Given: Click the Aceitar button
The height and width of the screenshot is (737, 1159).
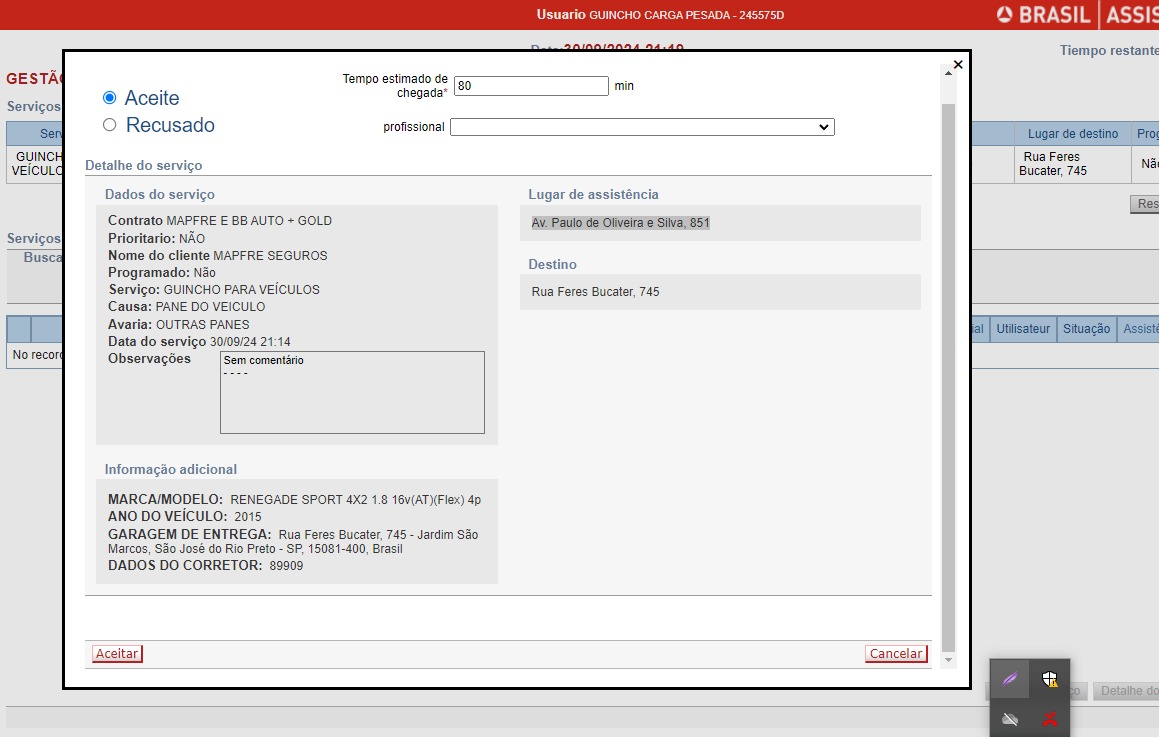Looking at the screenshot, I should point(117,654).
